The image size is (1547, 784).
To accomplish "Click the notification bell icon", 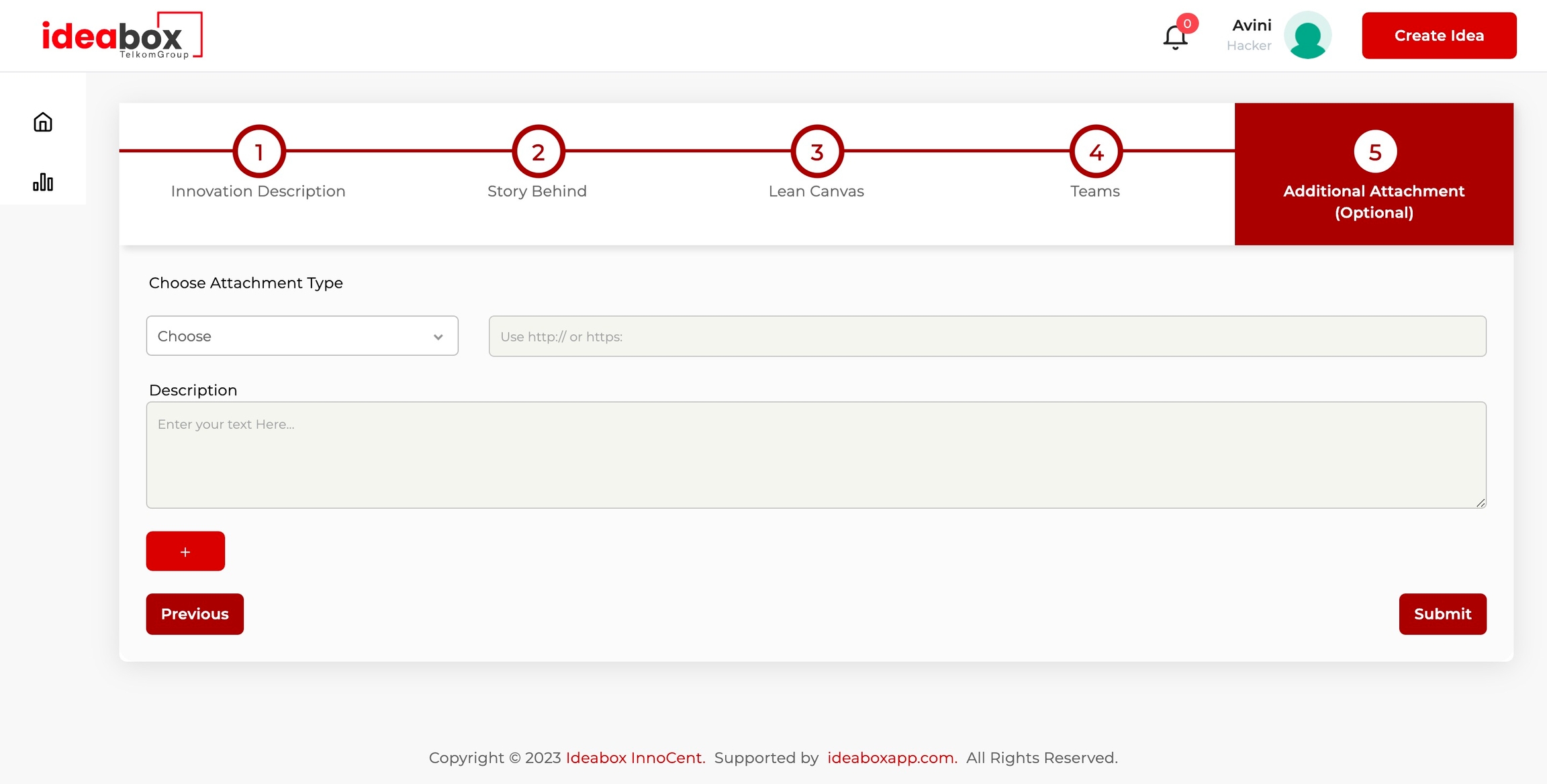I will [x=1175, y=37].
